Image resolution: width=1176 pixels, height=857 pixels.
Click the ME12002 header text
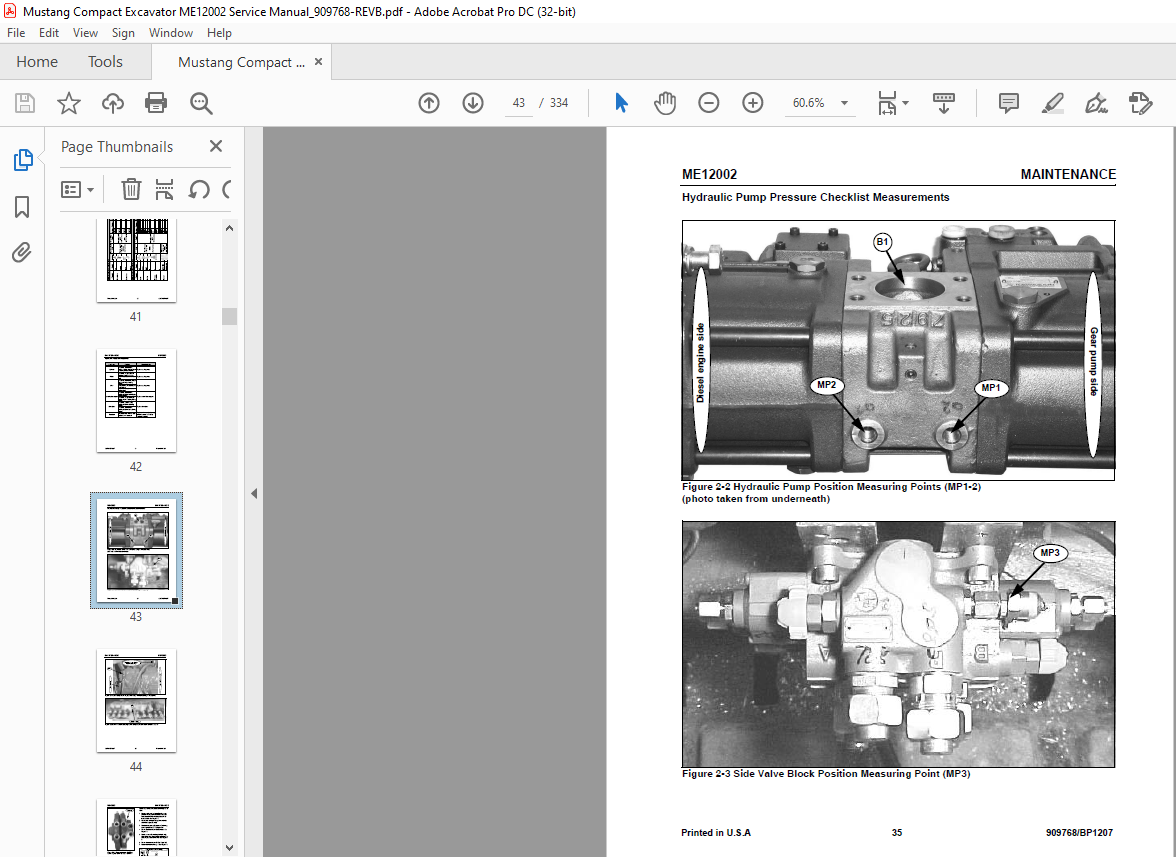coord(710,174)
